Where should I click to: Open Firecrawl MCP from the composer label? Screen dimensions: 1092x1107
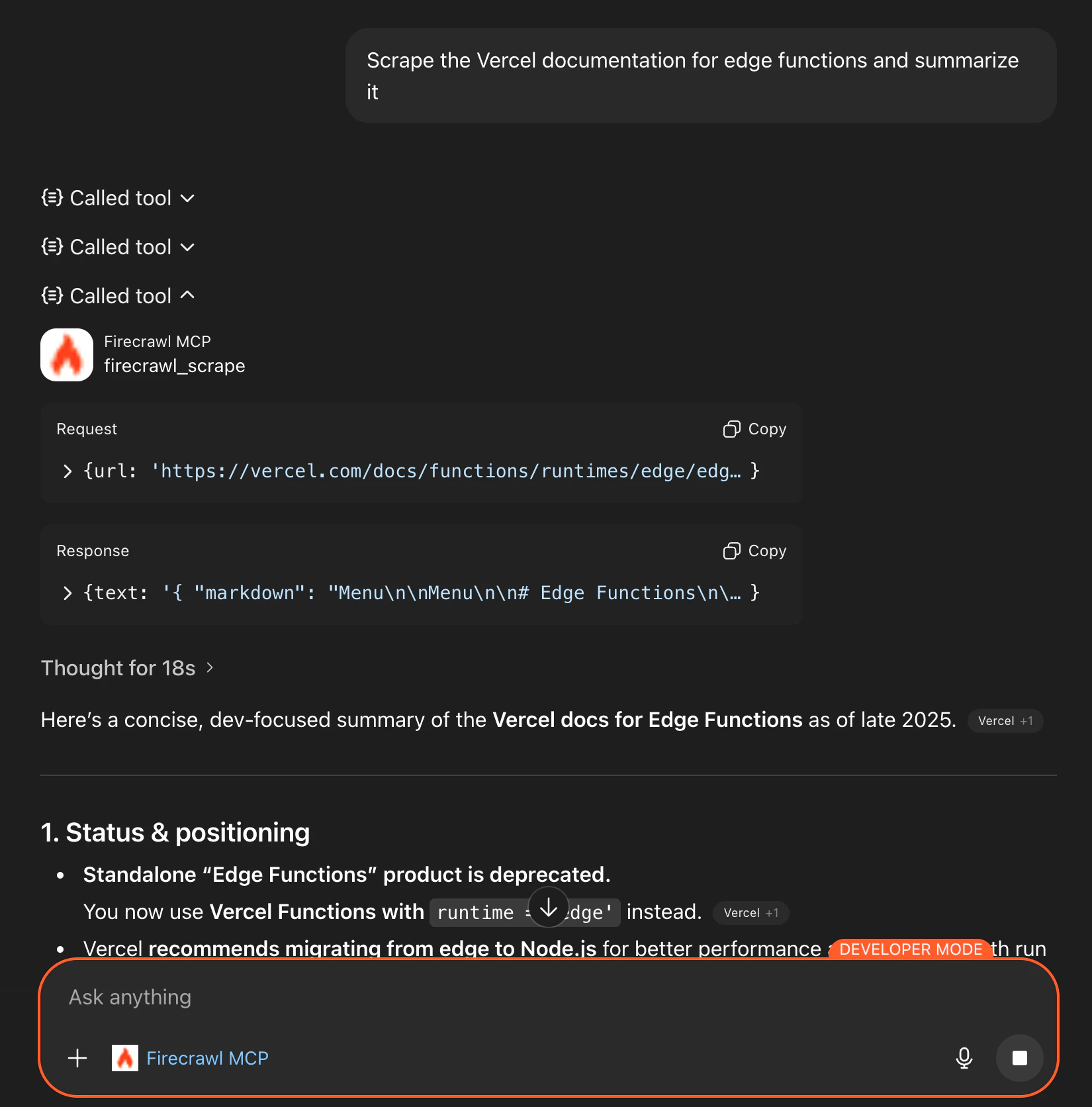pos(207,1058)
